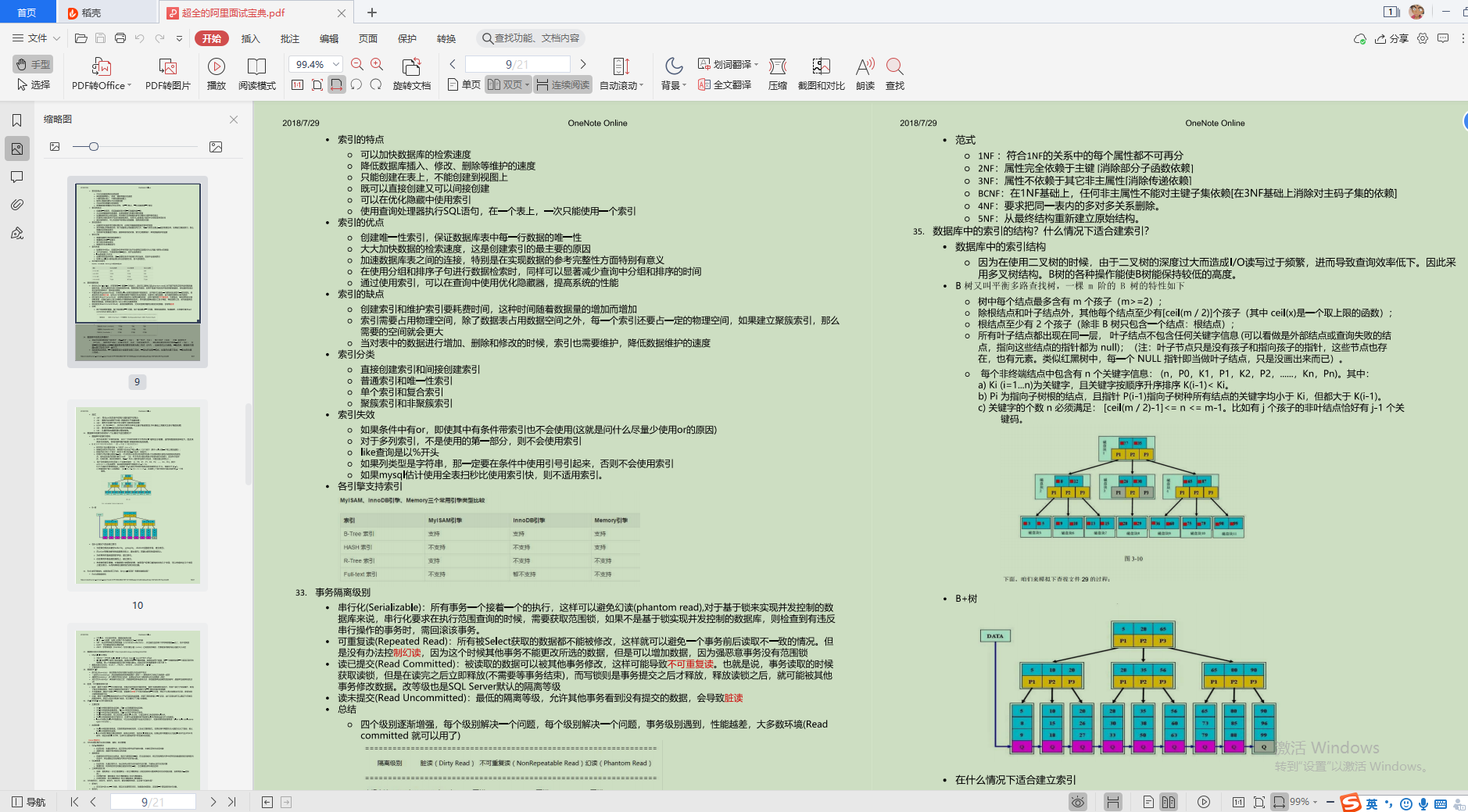
Task: Toggle 双页 two-page layout
Action: [x=508, y=84]
